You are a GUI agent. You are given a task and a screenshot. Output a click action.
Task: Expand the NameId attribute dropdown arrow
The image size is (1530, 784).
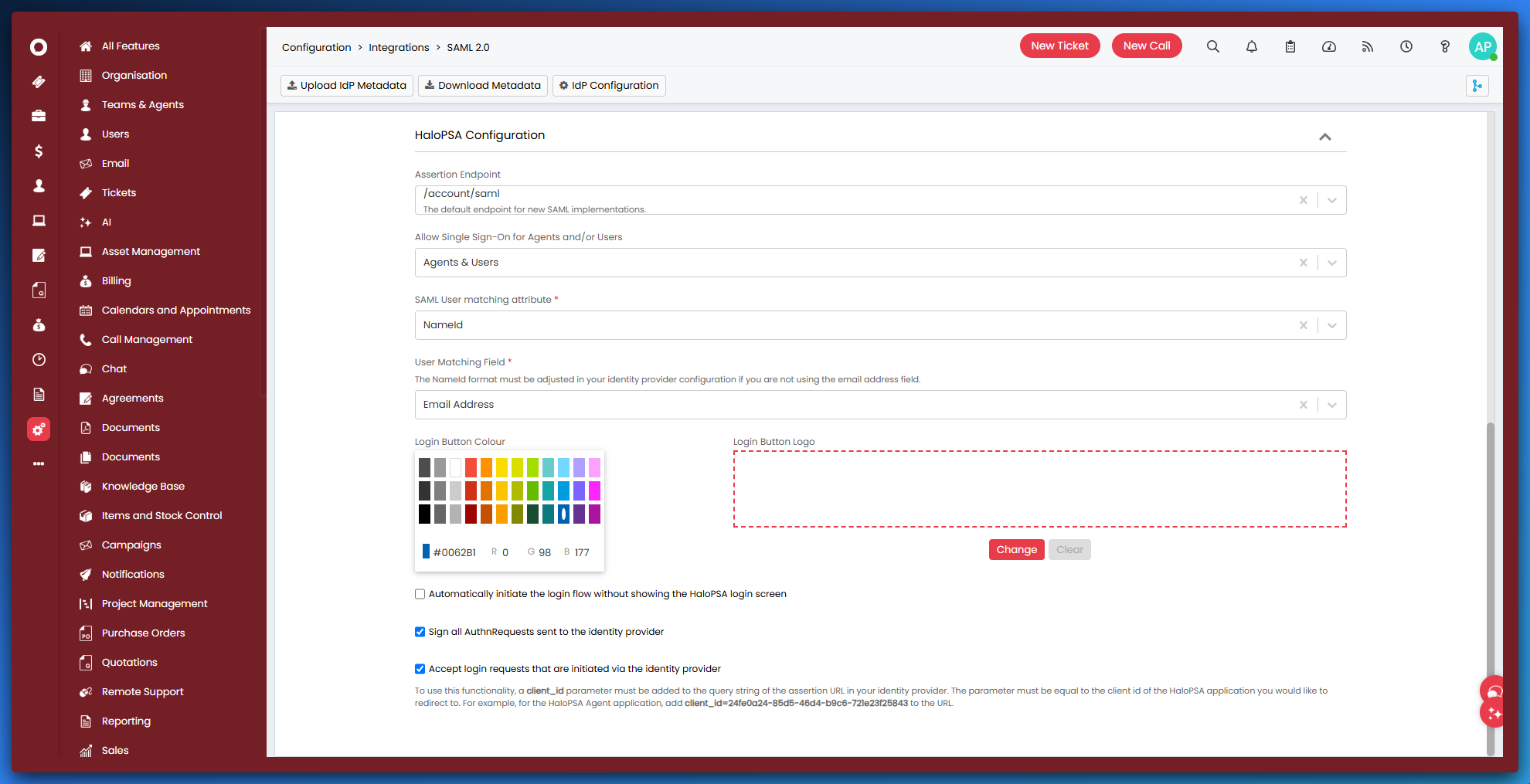point(1332,325)
